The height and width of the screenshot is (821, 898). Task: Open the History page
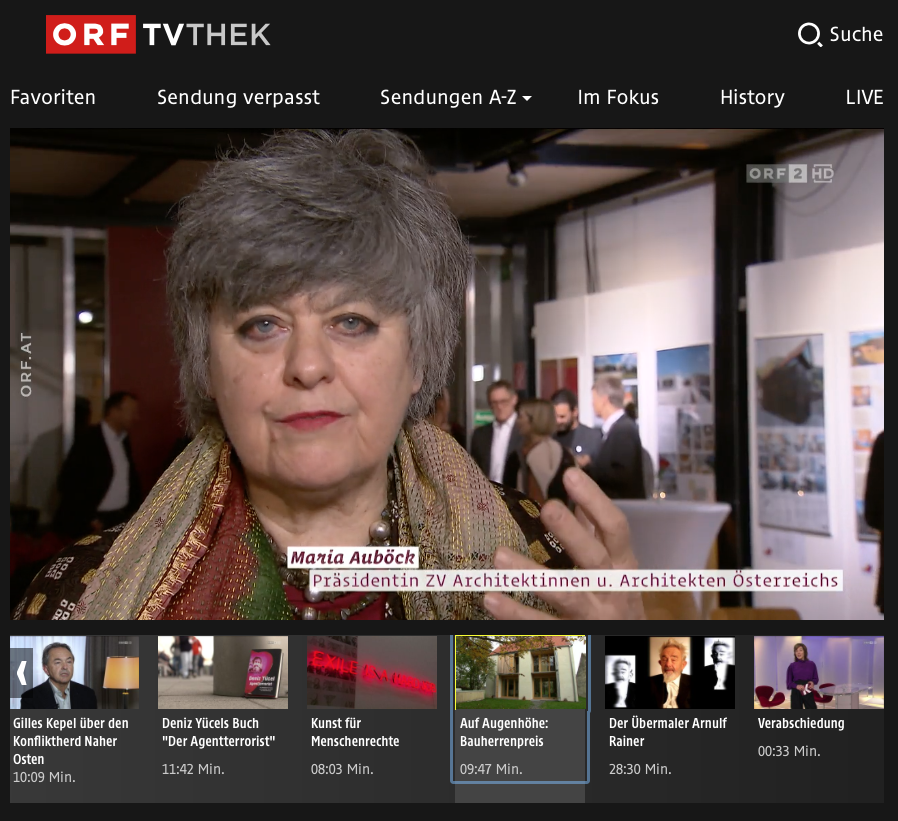[x=752, y=97]
